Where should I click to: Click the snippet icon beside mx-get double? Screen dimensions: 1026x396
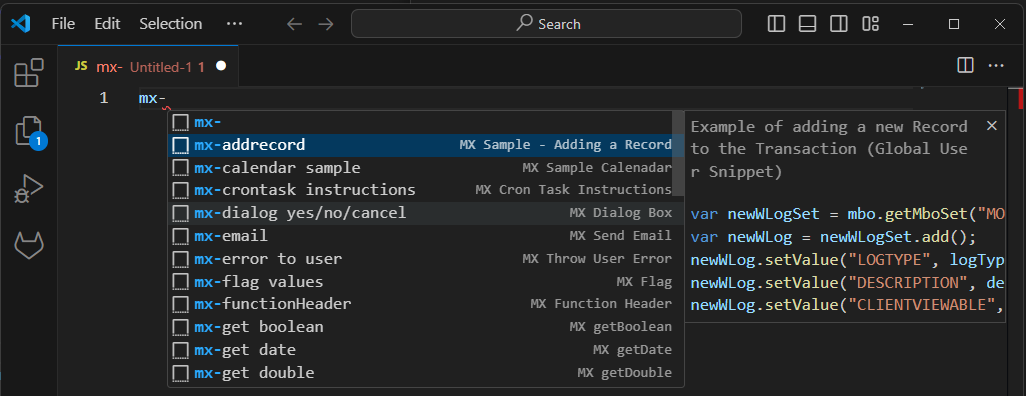tap(181, 373)
